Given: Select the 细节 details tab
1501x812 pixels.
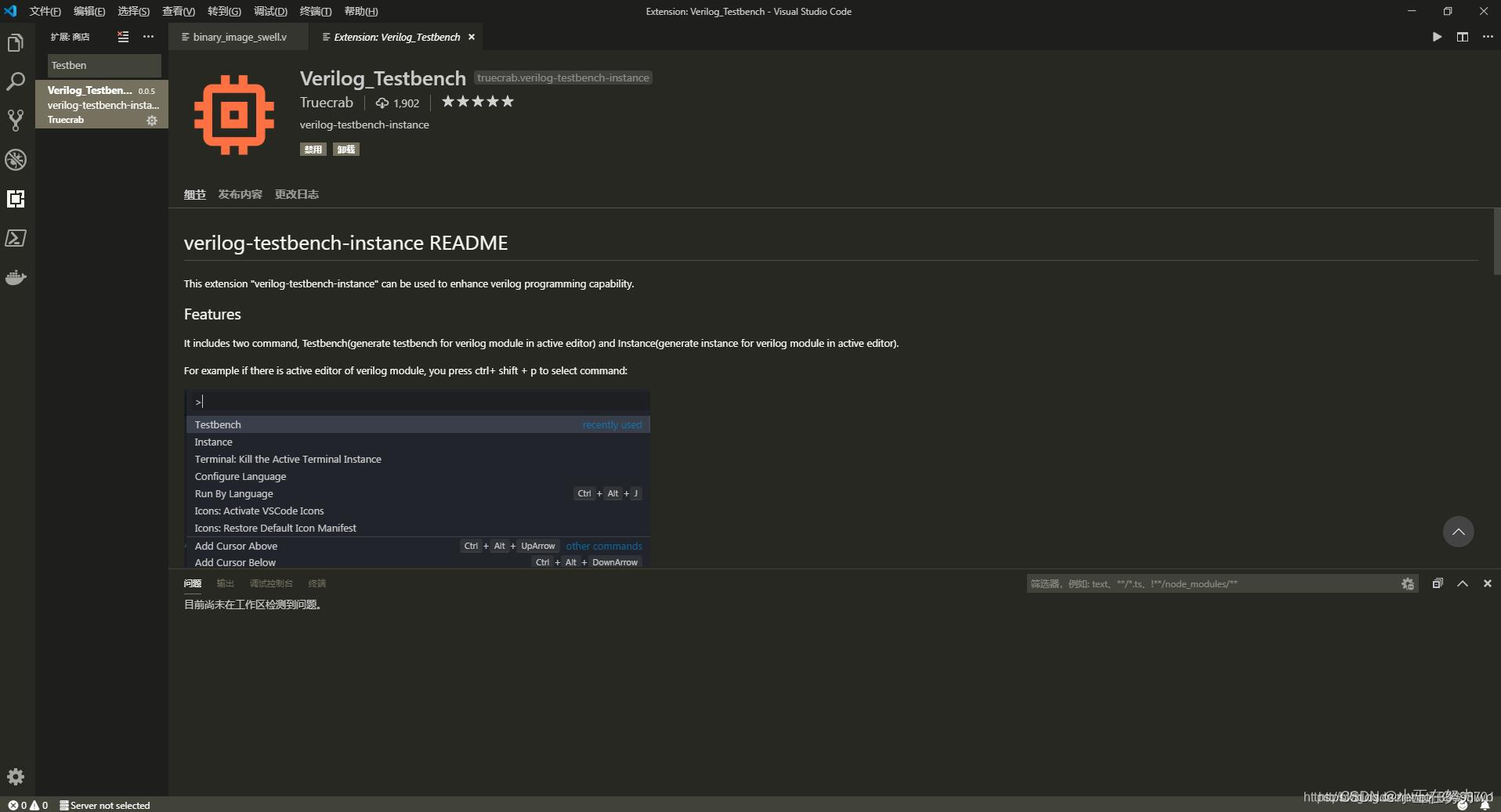Looking at the screenshot, I should 195,194.
